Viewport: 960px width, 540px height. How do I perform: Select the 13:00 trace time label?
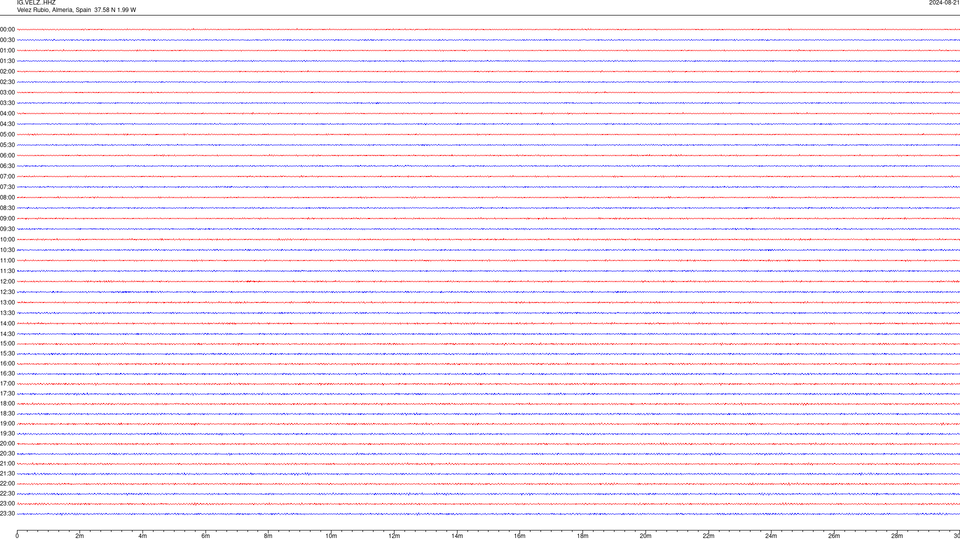click(x=7, y=302)
